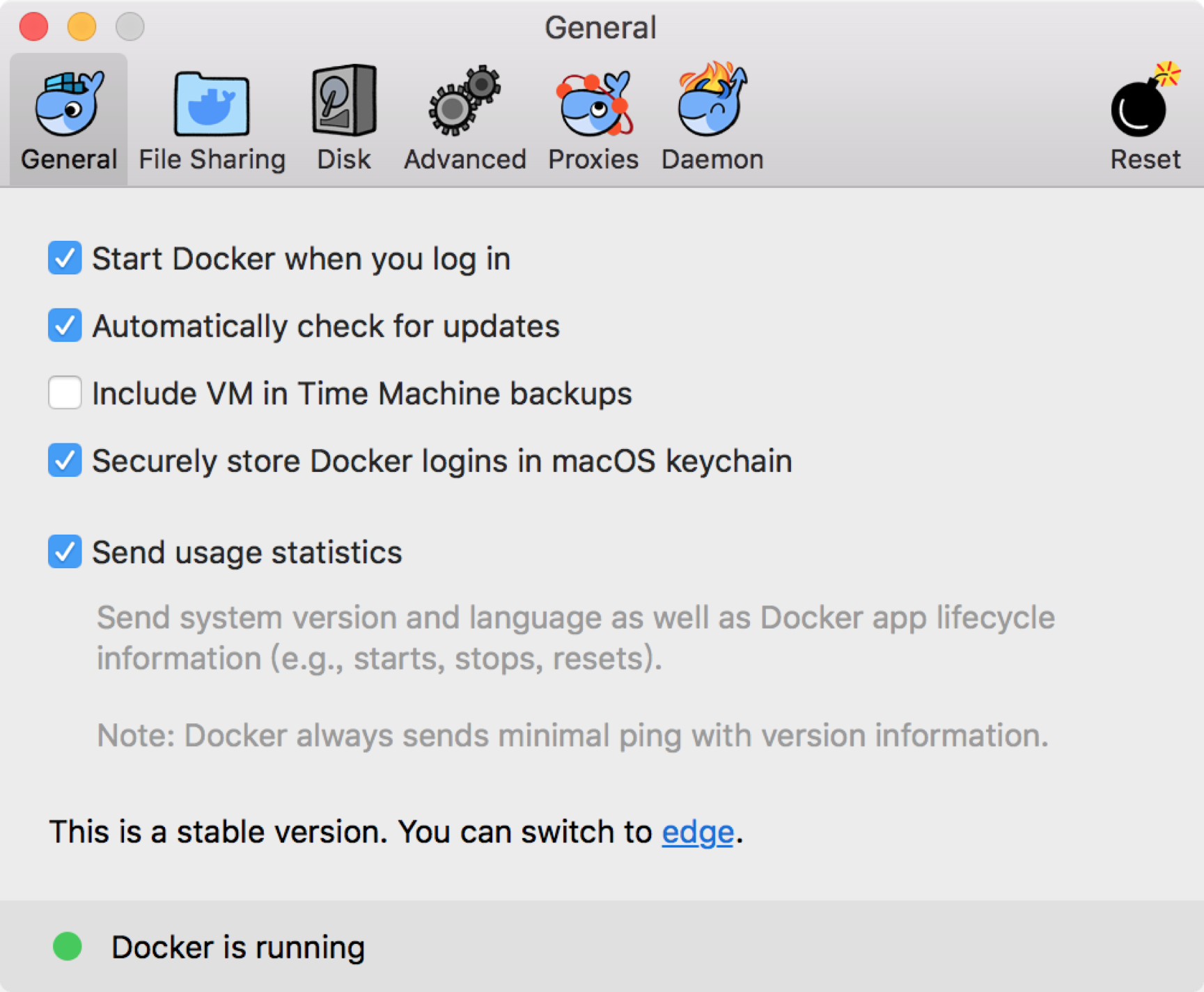Open the Daemon flaming whale icon
This screenshot has width=1204, height=992.
click(712, 100)
